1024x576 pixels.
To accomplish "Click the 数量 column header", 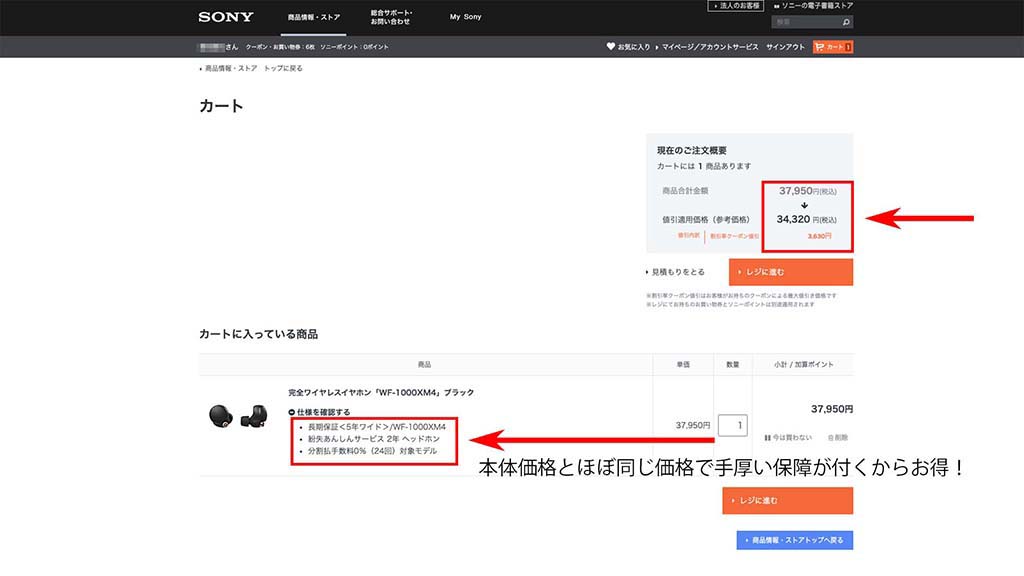I will click(x=733, y=364).
